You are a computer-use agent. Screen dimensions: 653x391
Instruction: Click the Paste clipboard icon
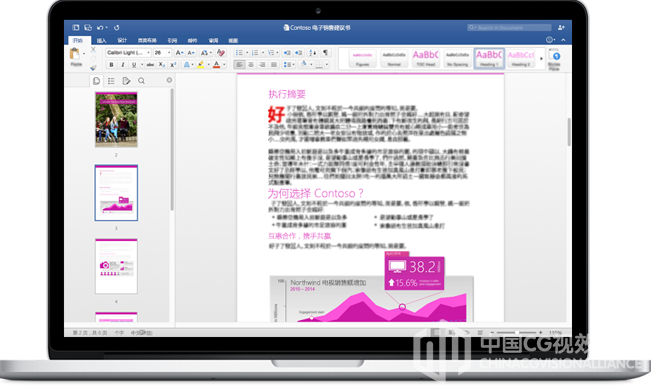coord(75,54)
